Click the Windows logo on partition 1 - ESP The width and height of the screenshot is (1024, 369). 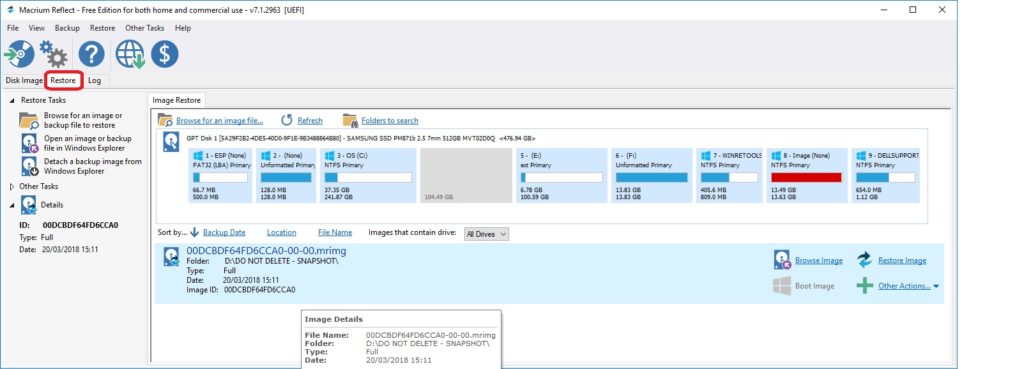[198, 156]
